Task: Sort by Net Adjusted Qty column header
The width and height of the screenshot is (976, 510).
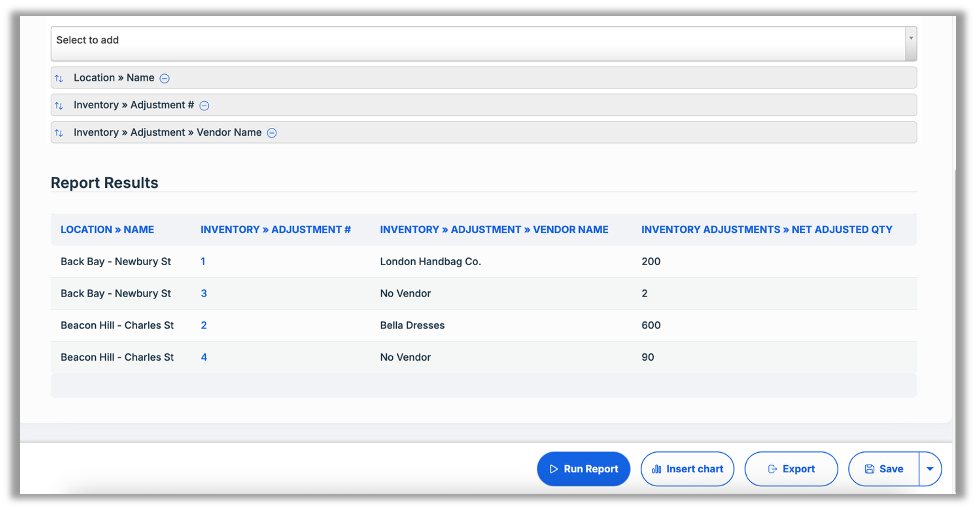Action: [x=766, y=230]
